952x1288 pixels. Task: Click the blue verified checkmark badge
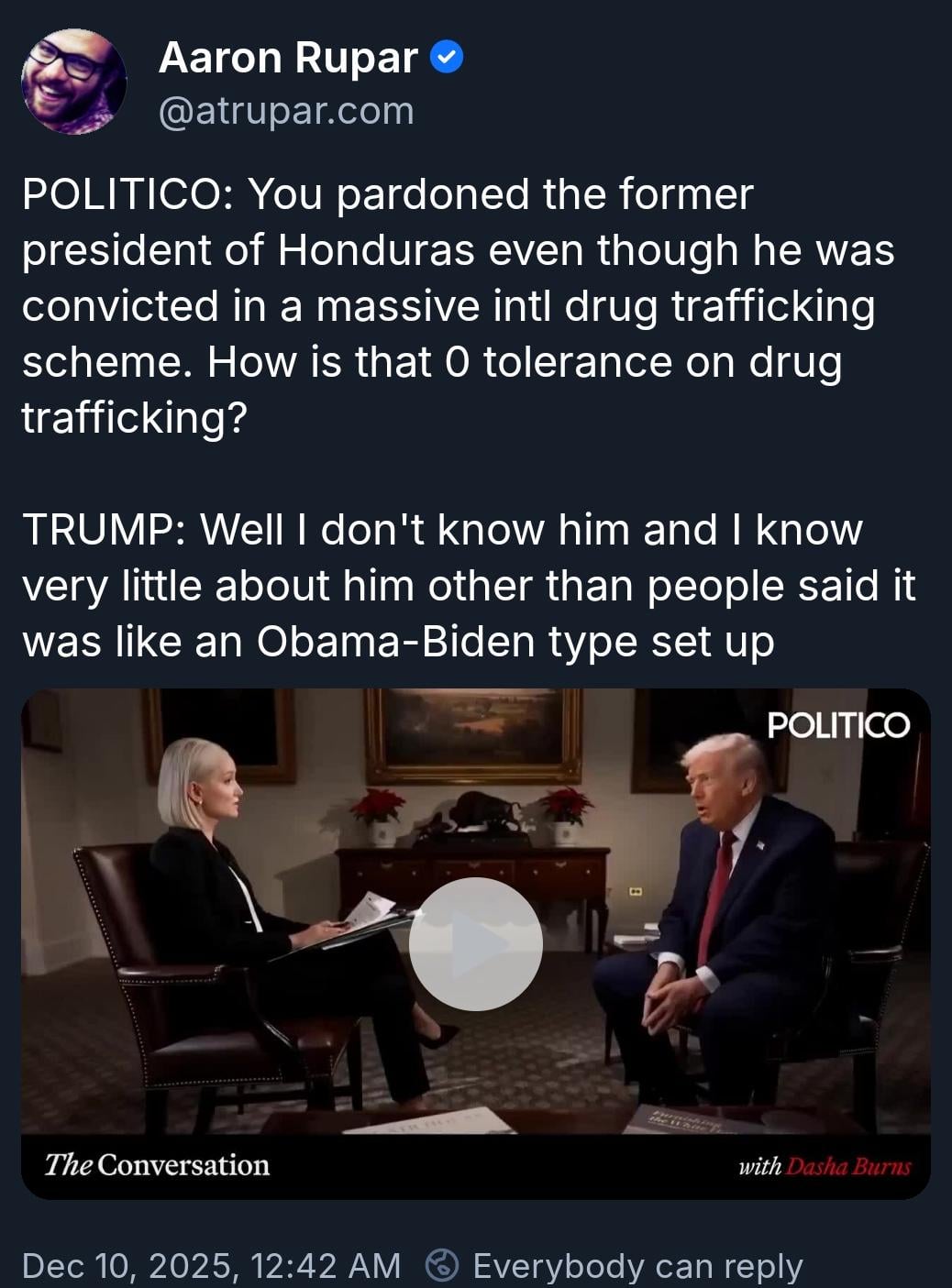tap(447, 57)
